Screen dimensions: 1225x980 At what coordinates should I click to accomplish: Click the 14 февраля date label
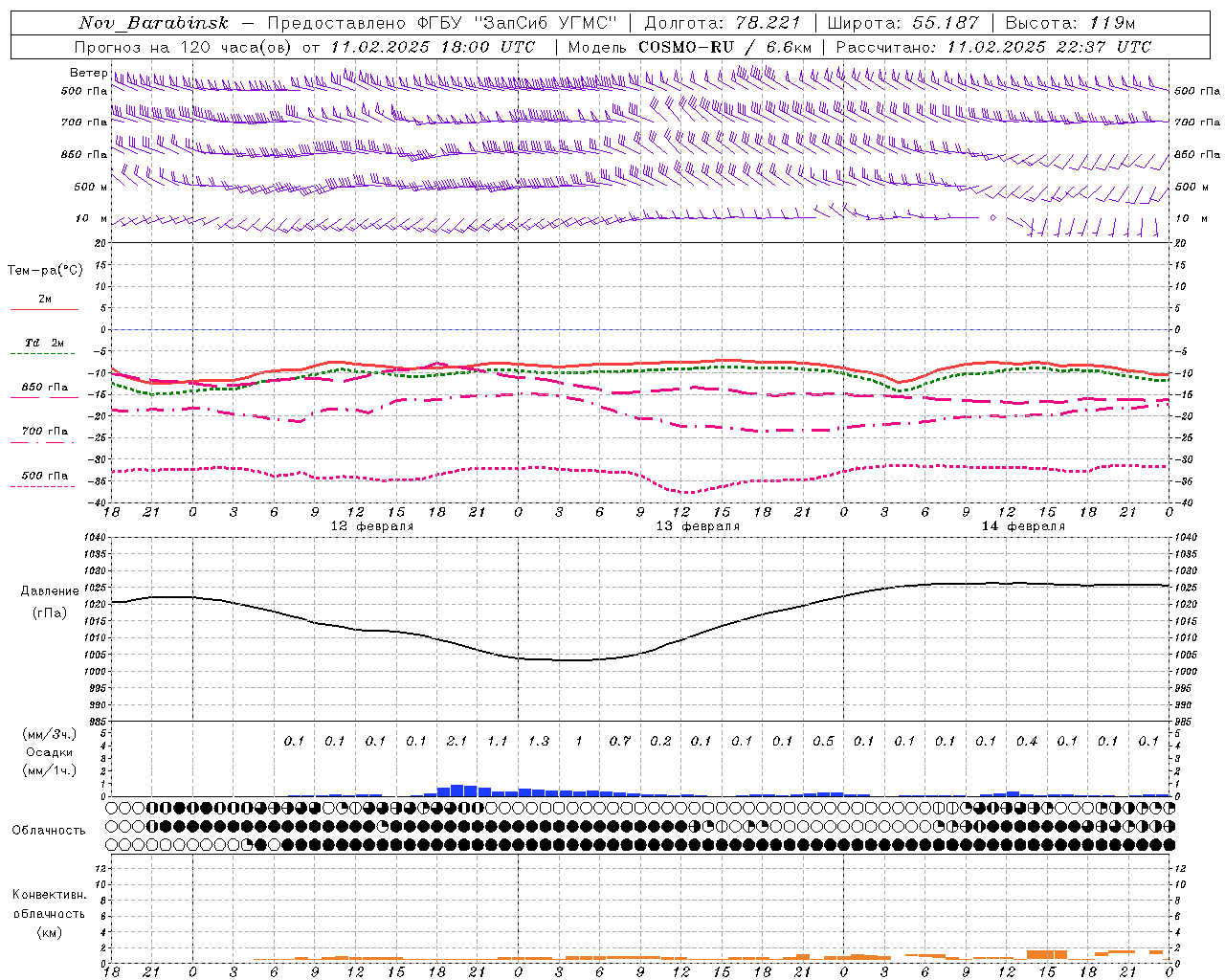coord(1023,526)
